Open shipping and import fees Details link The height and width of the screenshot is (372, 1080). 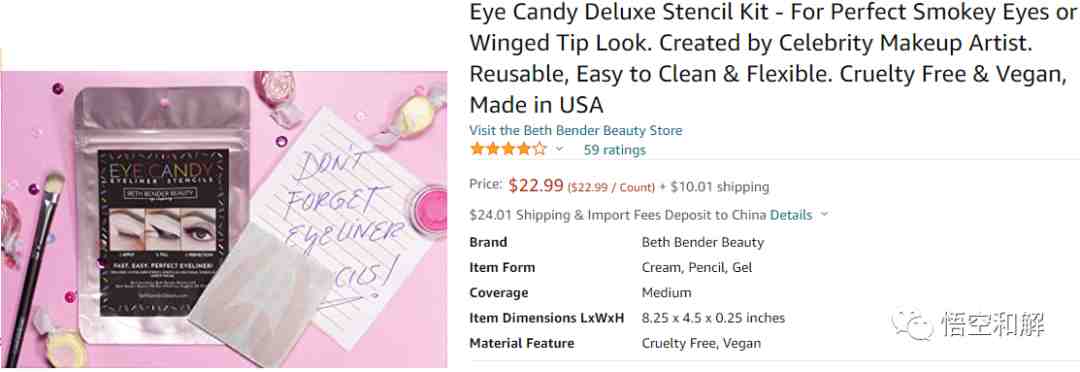791,215
